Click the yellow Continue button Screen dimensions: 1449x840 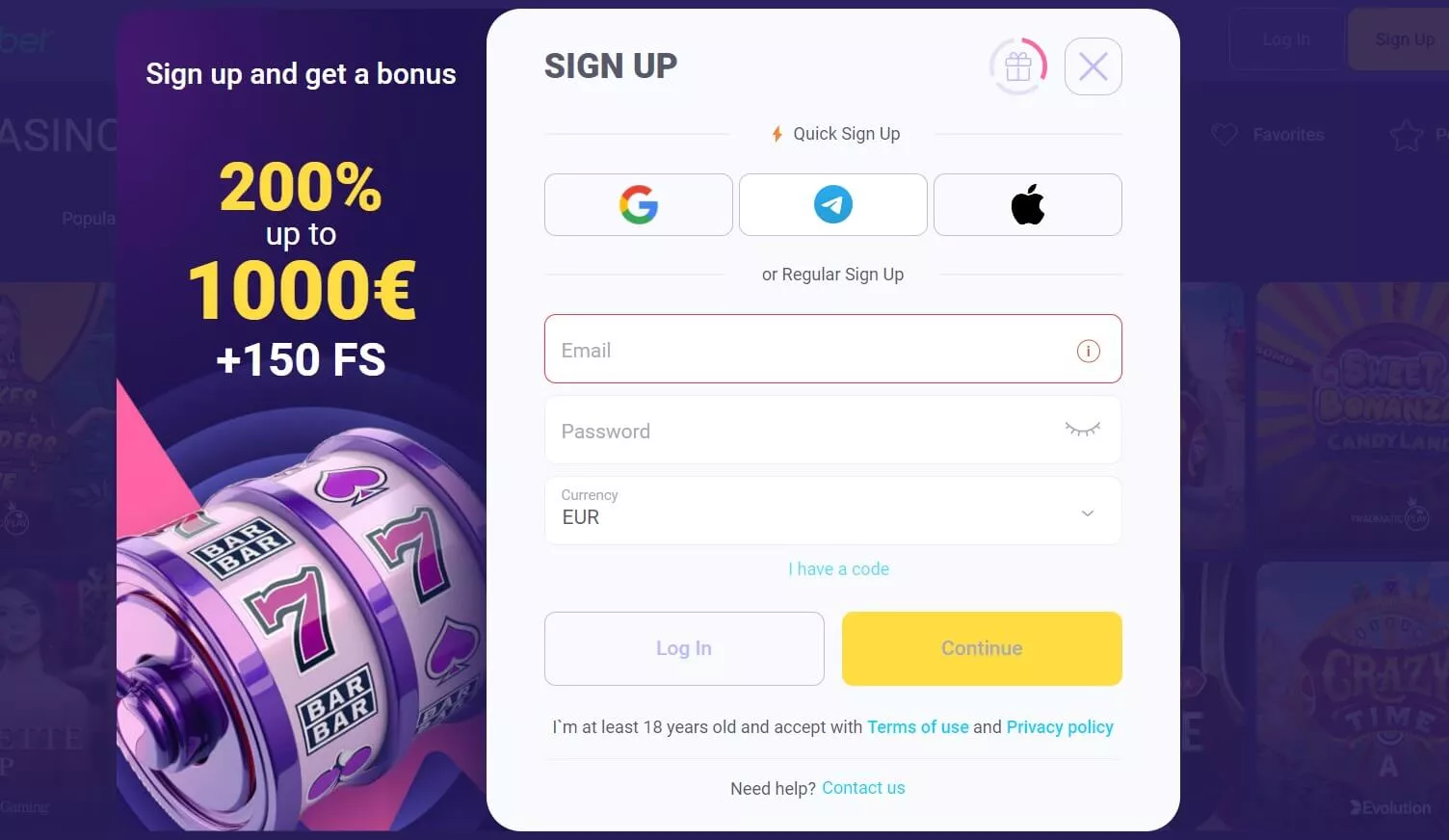click(982, 648)
